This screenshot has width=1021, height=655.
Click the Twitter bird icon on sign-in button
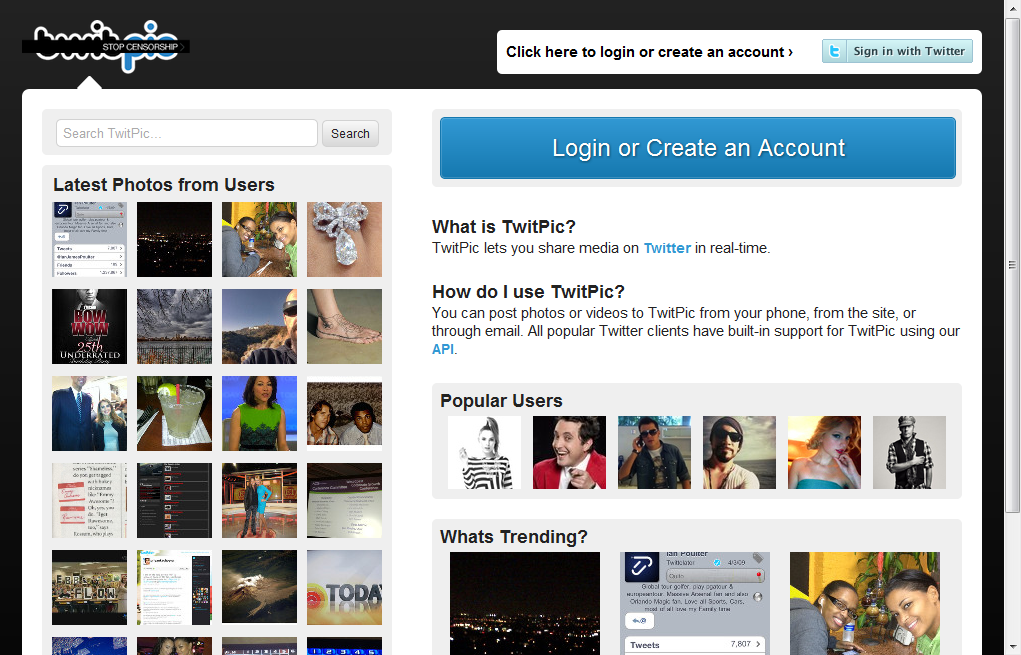834,51
